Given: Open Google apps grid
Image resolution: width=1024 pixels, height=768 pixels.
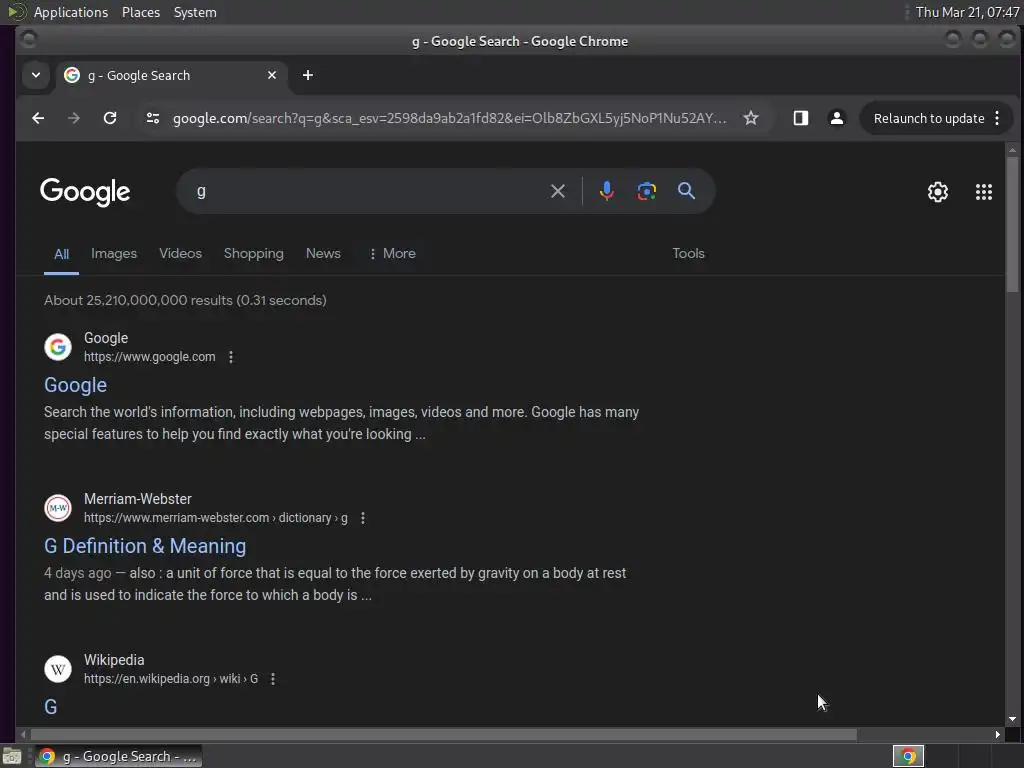Looking at the screenshot, I should [984, 192].
